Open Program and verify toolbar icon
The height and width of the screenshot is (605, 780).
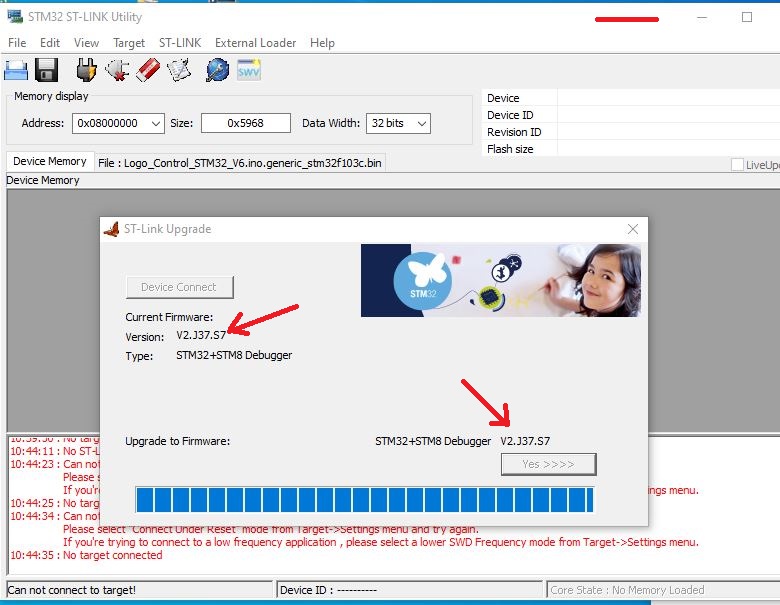coord(179,70)
